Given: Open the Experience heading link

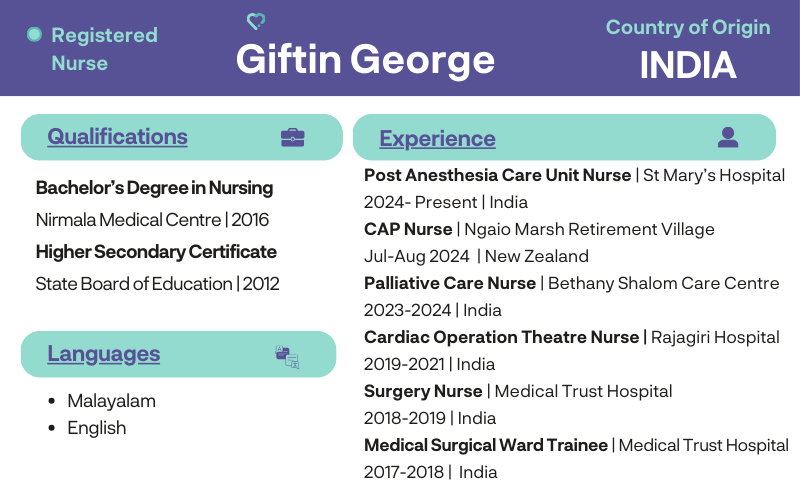Looking at the screenshot, I should coord(437,139).
